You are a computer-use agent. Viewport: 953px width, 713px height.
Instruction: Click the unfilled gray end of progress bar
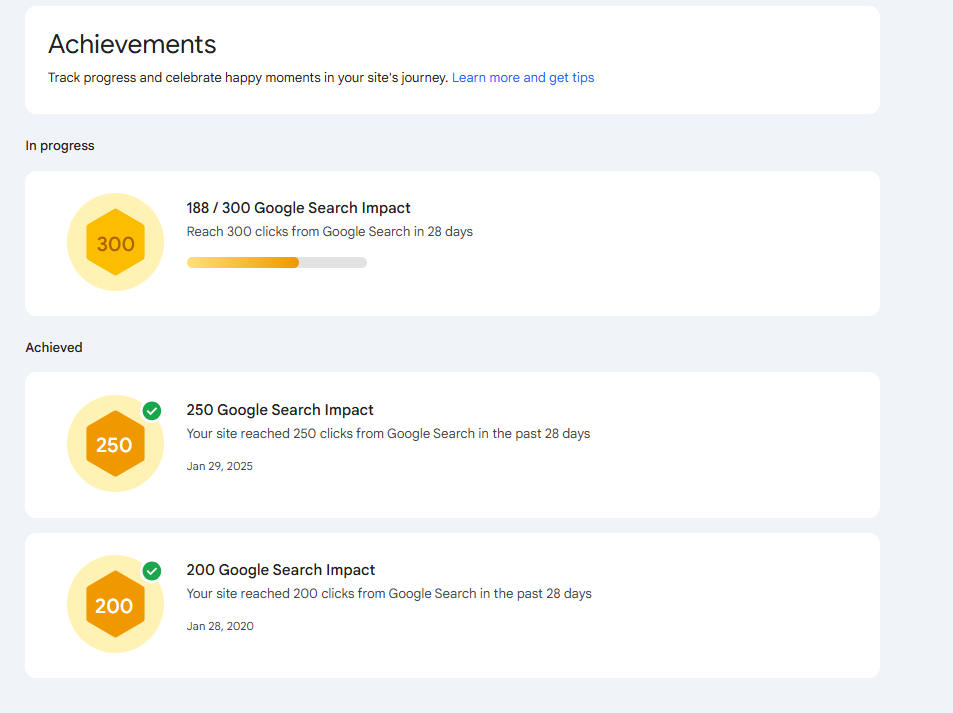[335, 263]
